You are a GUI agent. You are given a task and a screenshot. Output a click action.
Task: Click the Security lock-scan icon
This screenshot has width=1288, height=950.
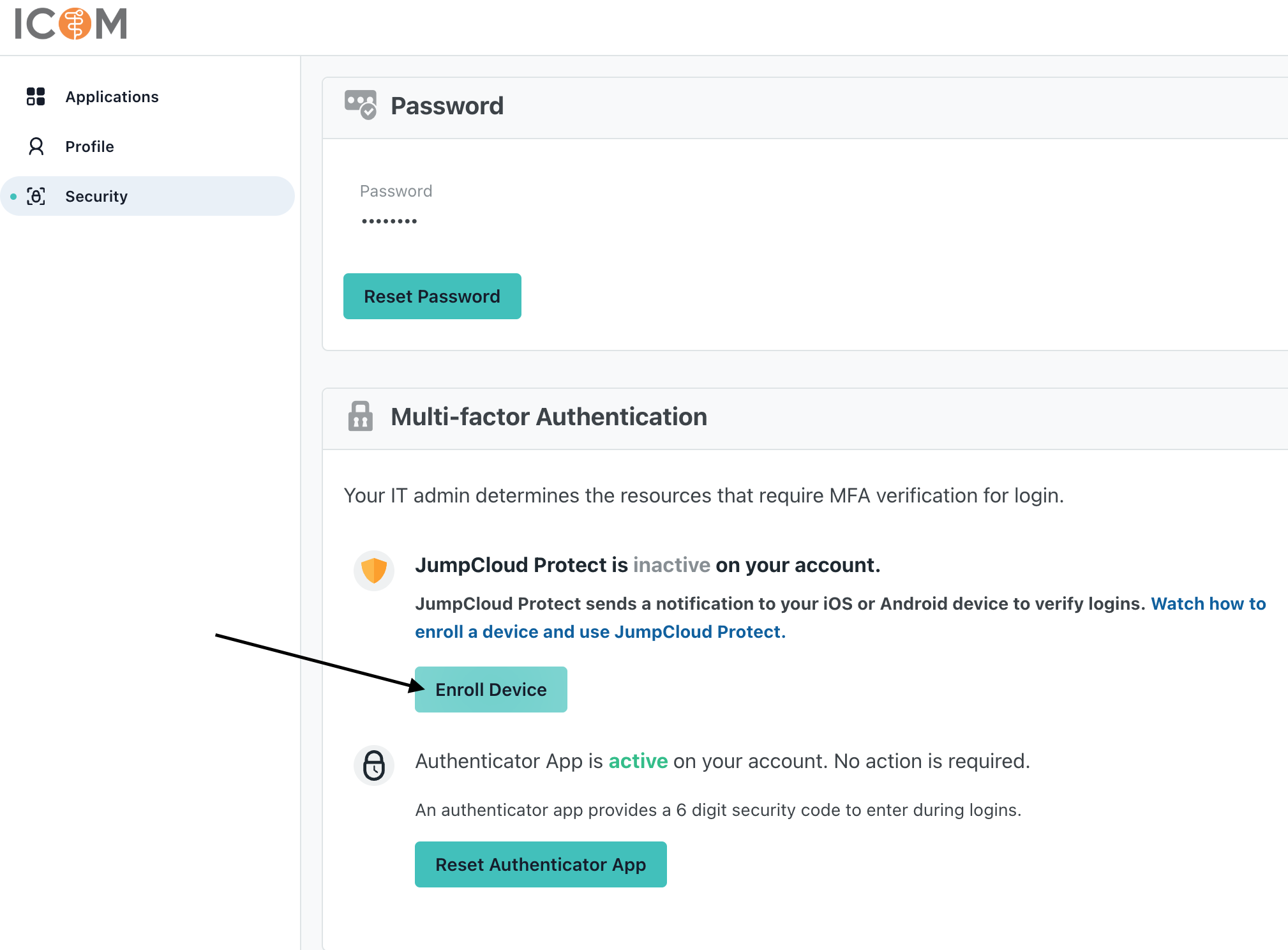36,196
